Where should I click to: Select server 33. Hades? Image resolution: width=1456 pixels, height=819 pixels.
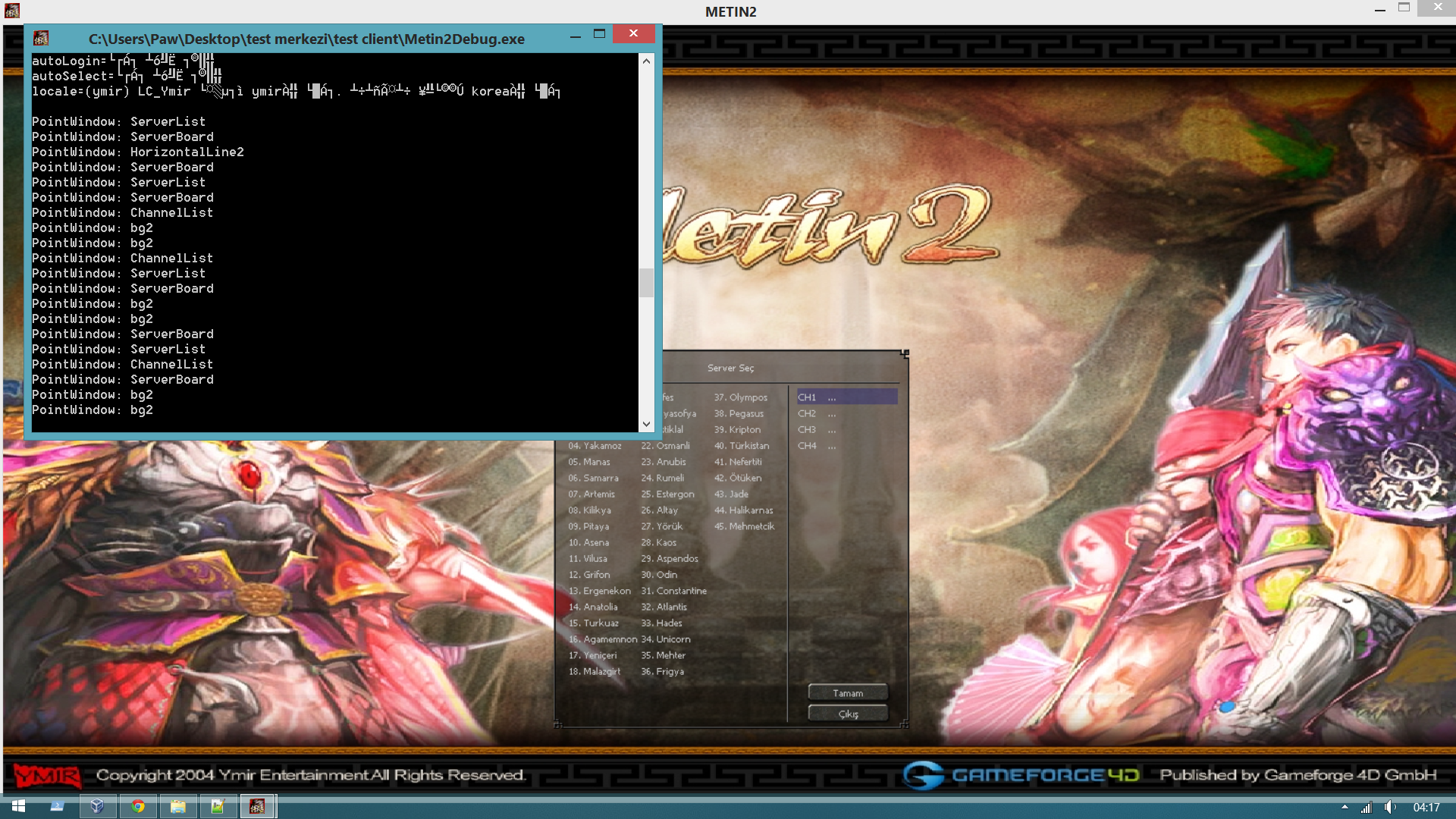(x=662, y=623)
